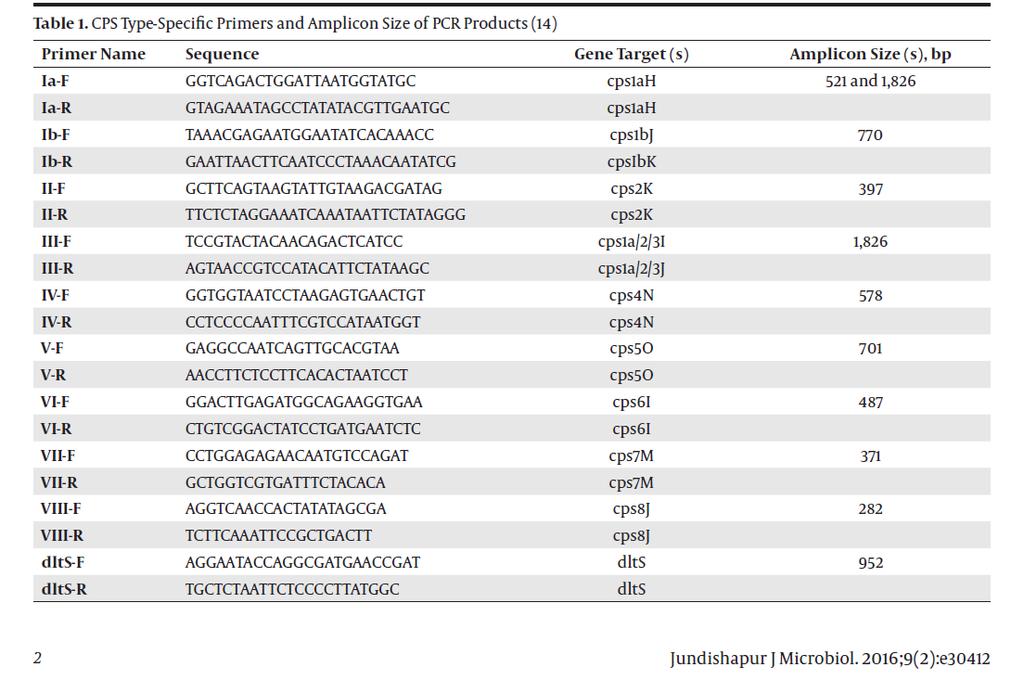Click primer name 'Ia-F'
1024x680 pixels.
point(55,81)
